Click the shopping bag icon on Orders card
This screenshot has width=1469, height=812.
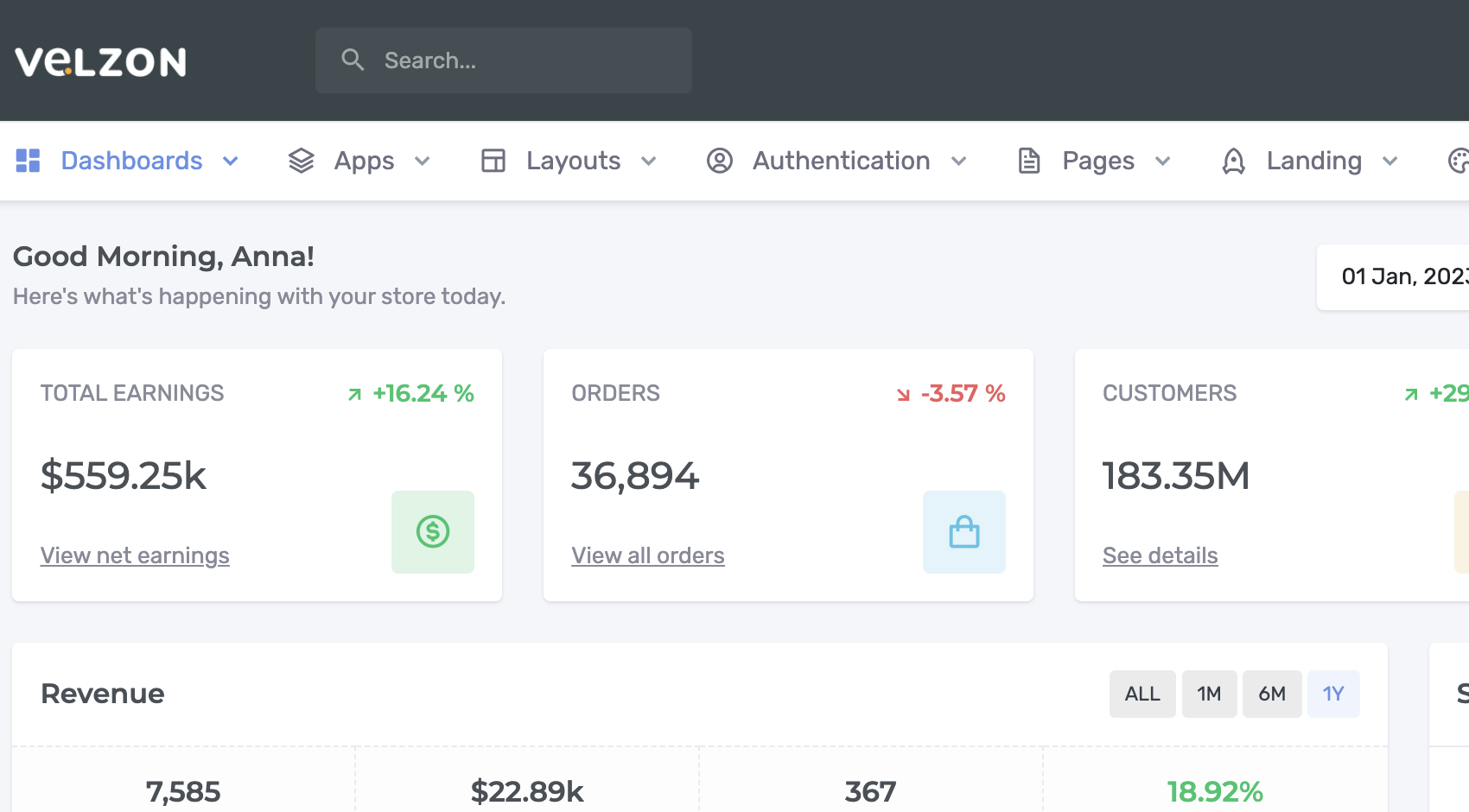[963, 532]
